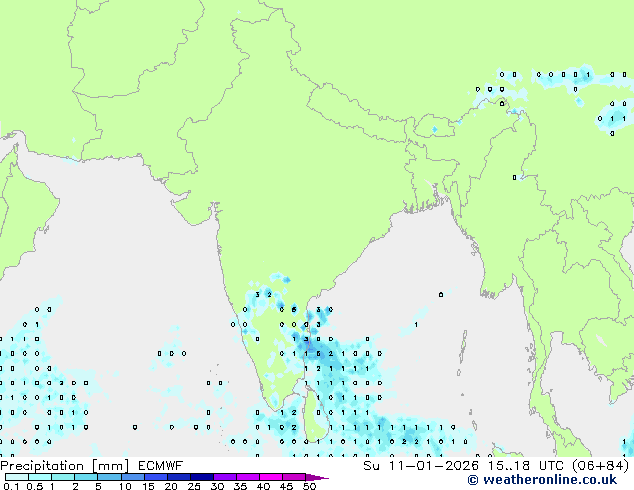
Task: Click the '30' legend scale label
Action: click(217, 486)
